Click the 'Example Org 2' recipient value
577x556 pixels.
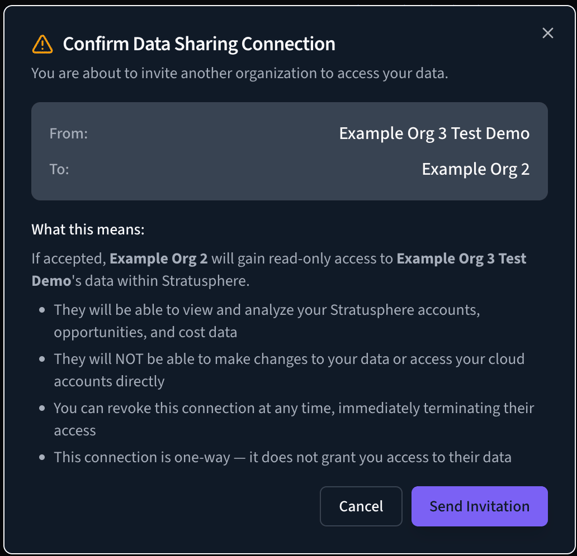(x=475, y=169)
